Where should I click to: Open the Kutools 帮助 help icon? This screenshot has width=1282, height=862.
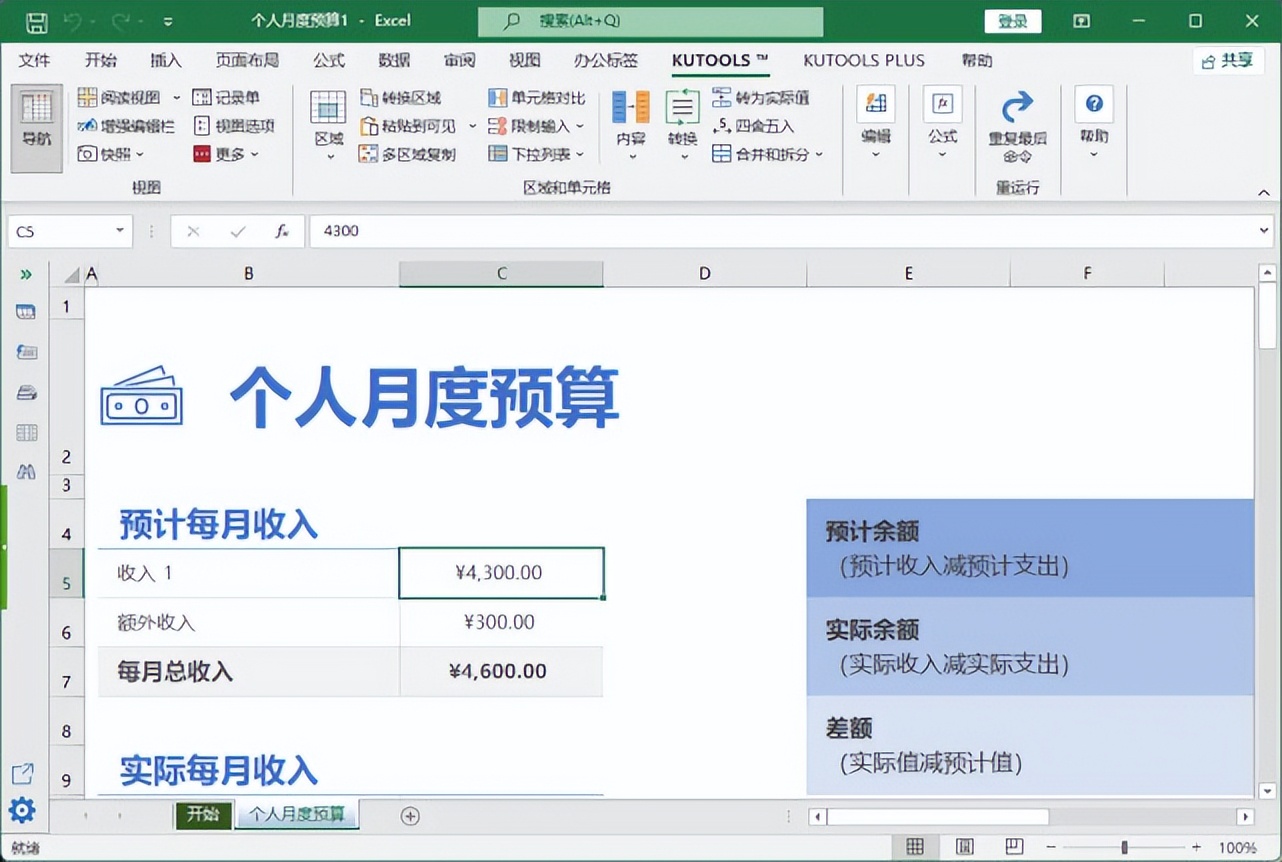(1093, 103)
